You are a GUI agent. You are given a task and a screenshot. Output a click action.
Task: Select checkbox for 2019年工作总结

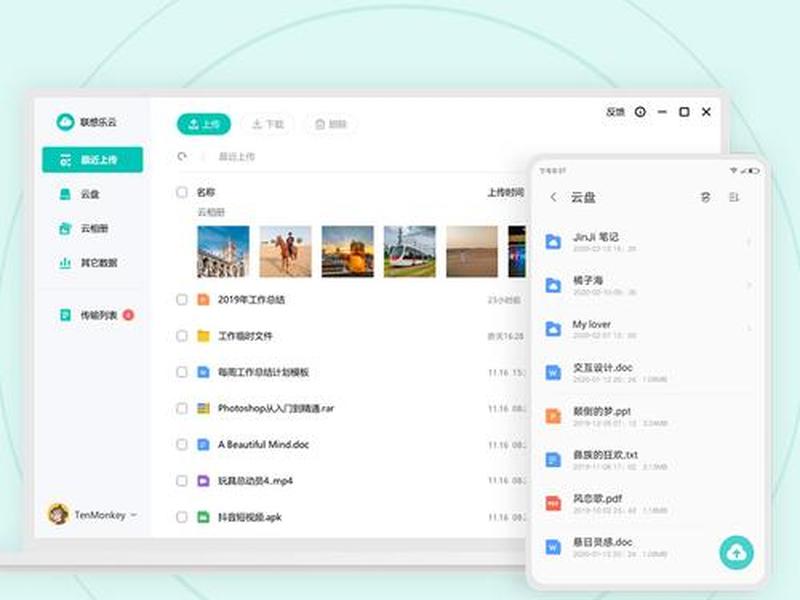click(x=182, y=299)
